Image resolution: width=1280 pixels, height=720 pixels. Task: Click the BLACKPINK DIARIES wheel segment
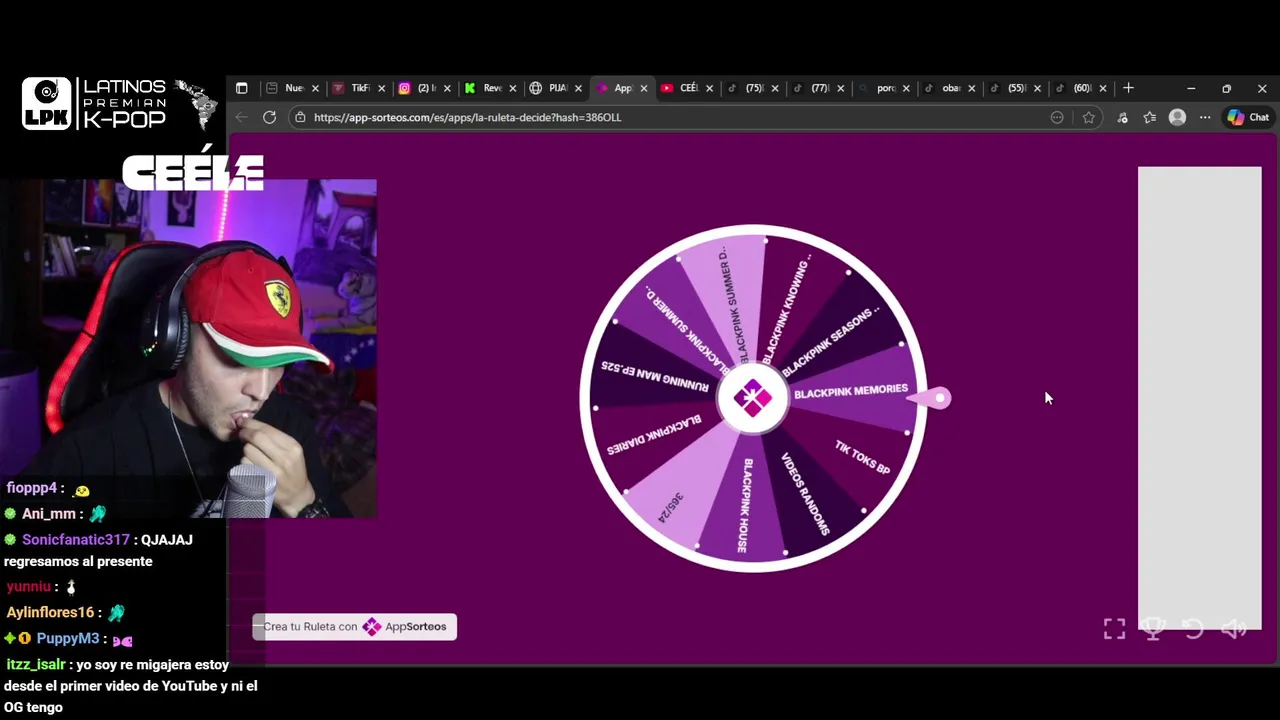pyautogui.click(x=653, y=437)
